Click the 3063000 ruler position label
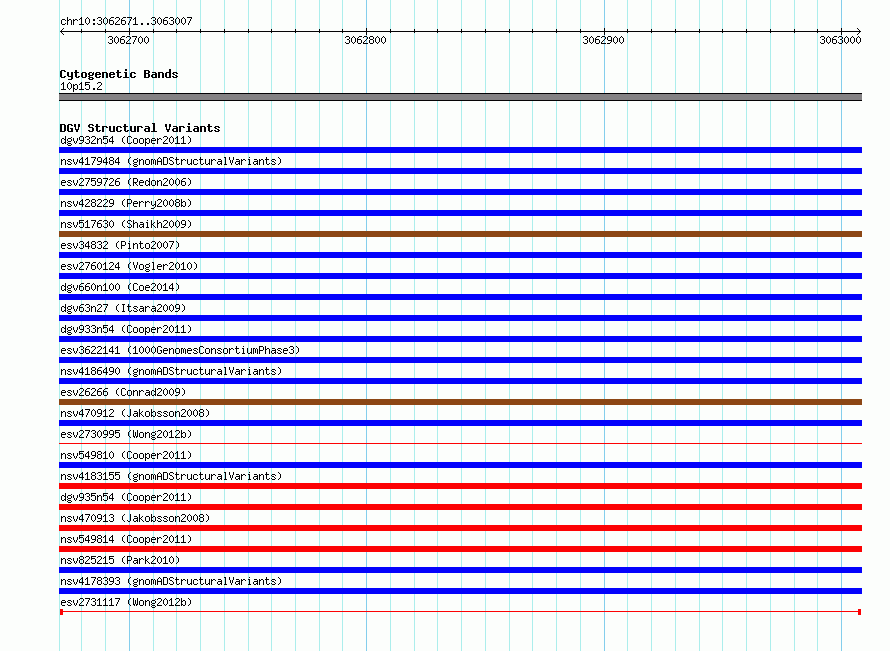 click(840, 40)
